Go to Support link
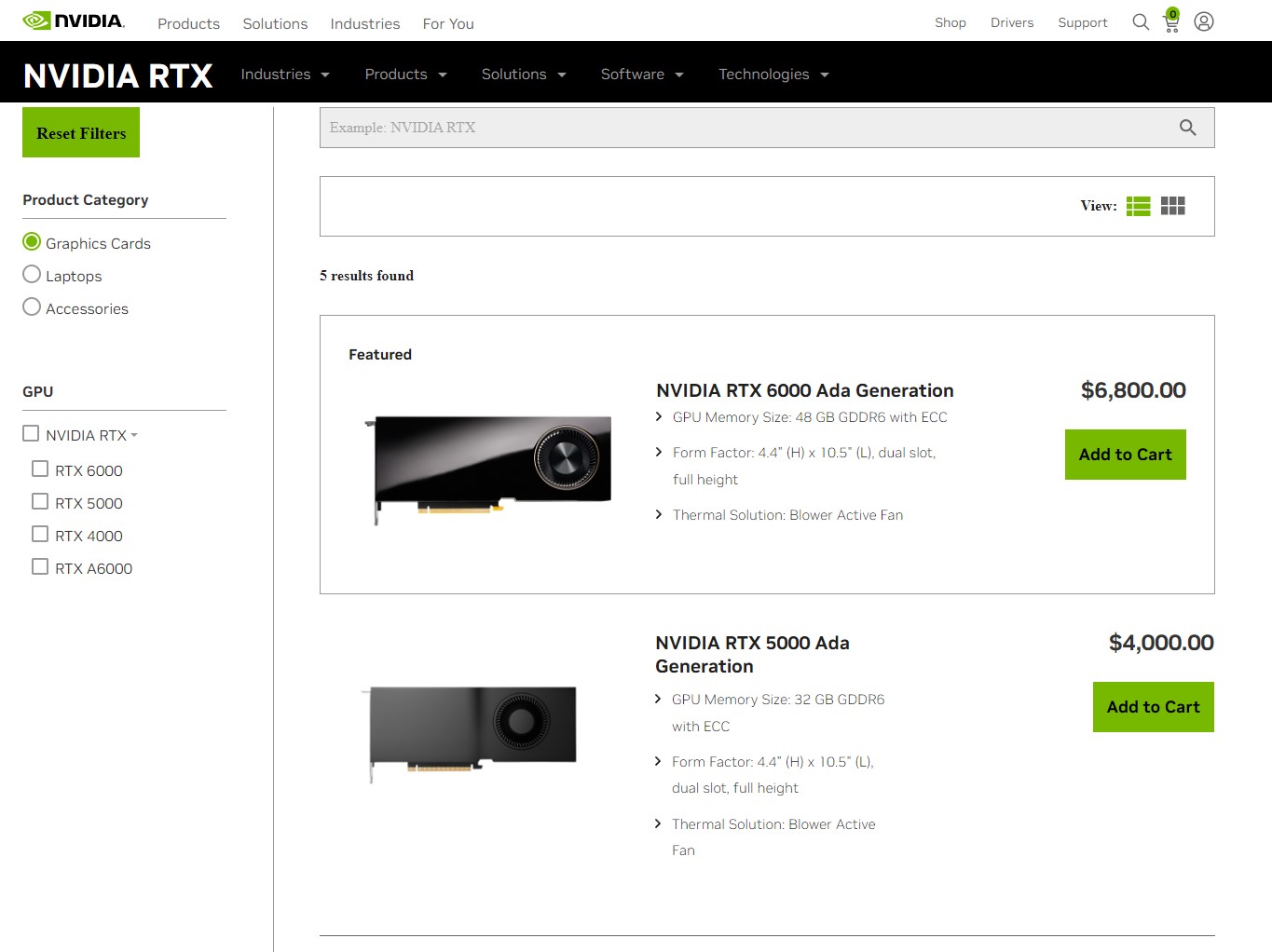This screenshot has width=1272, height=952. point(1083,22)
